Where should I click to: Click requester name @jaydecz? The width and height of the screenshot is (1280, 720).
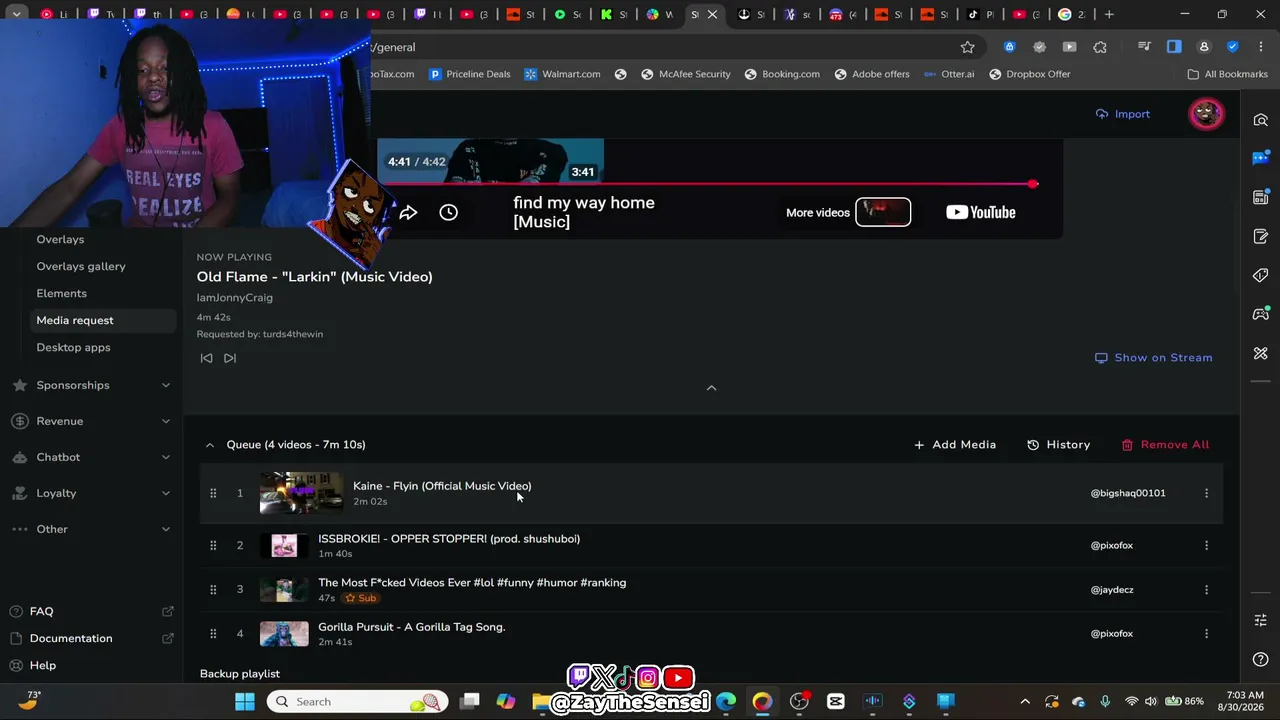click(1112, 590)
